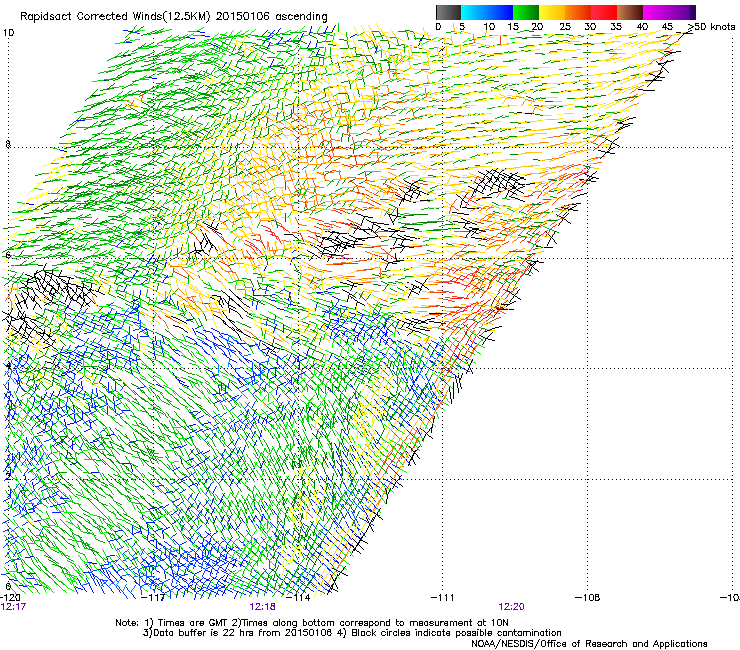Click the chart title 'Rapidscat Corrected Winds(12.5KM)'

pyautogui.click(x=116, y=17)
